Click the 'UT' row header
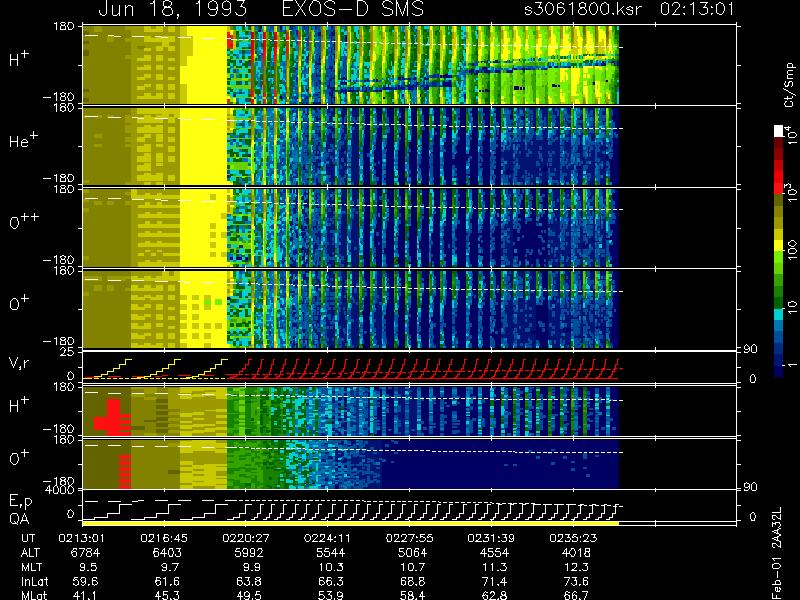Viewport: 800px width, 600px height. tap(29, 538)
